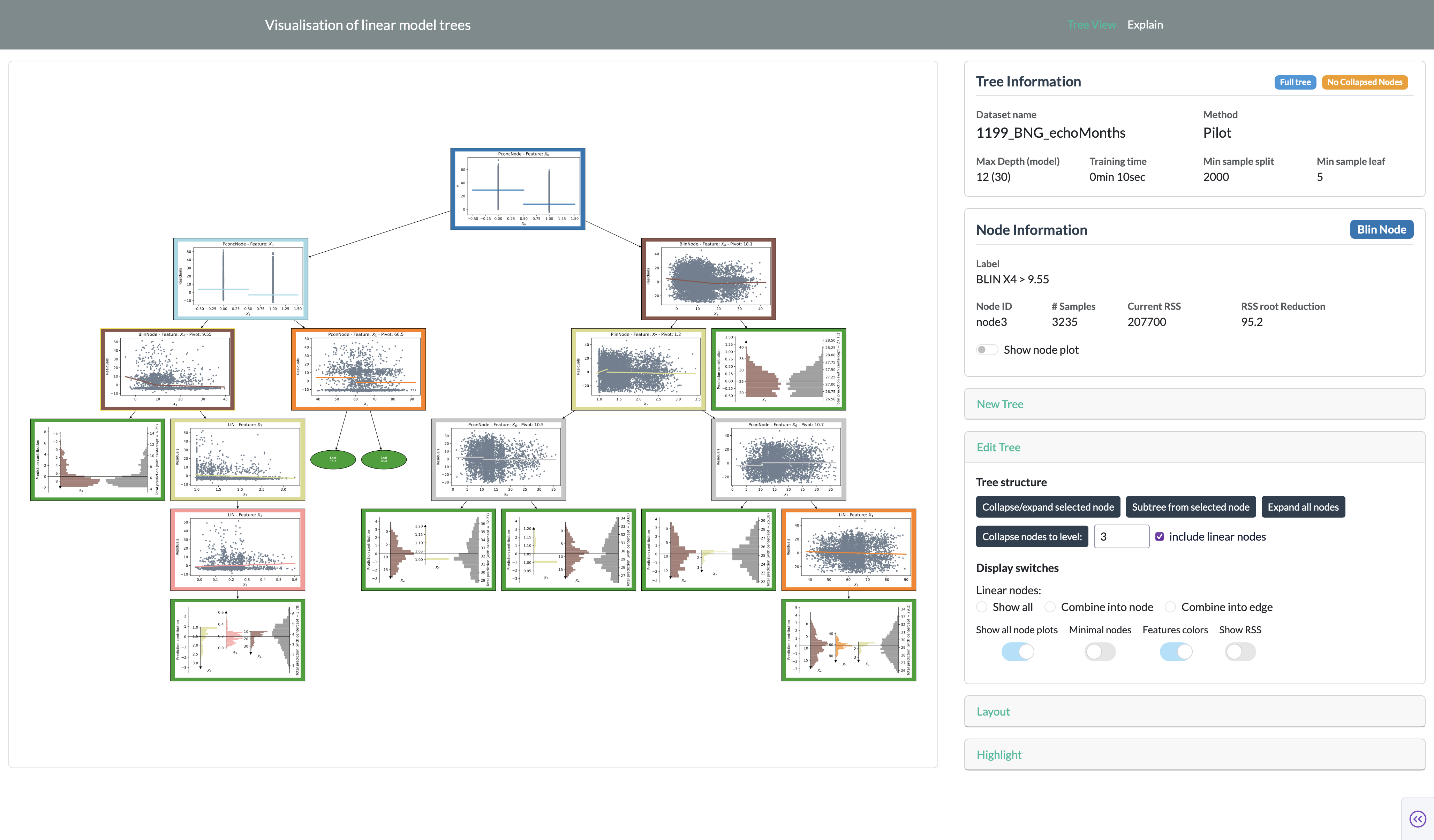Image resolution: width=1434 pixels, height=840 pixels.
Task: Select the PconcNode Feature X8 node
Action: tap(241, 279)
